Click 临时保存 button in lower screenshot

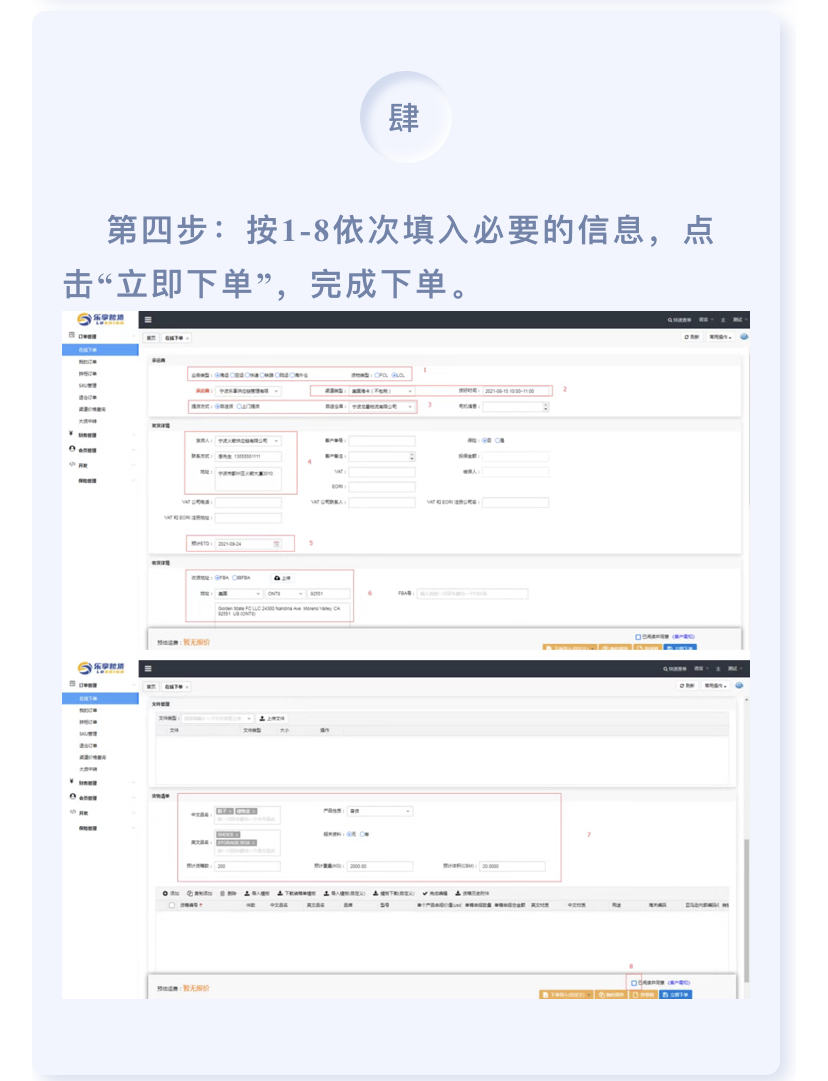[612, 995]
